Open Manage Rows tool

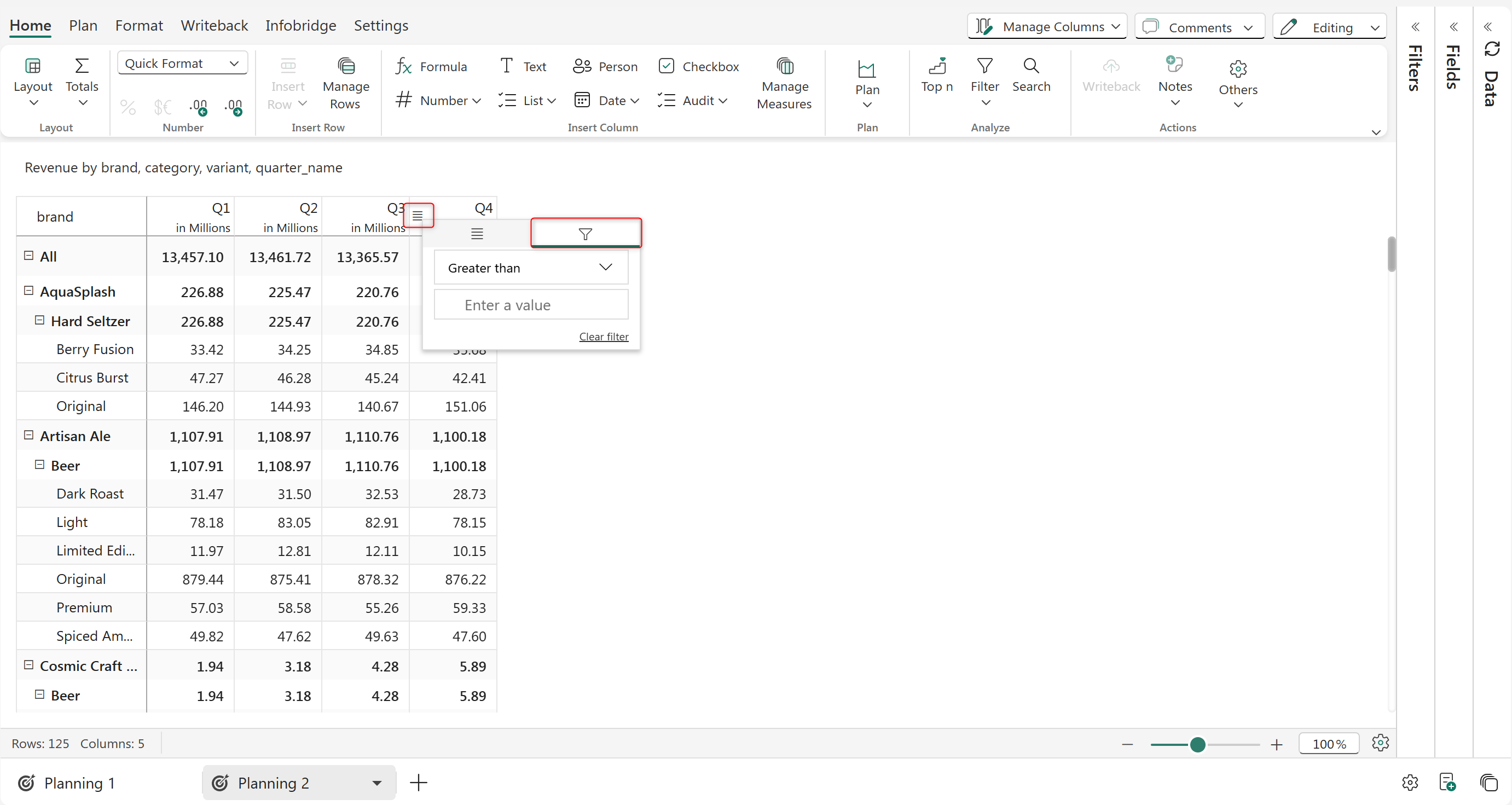346,85
